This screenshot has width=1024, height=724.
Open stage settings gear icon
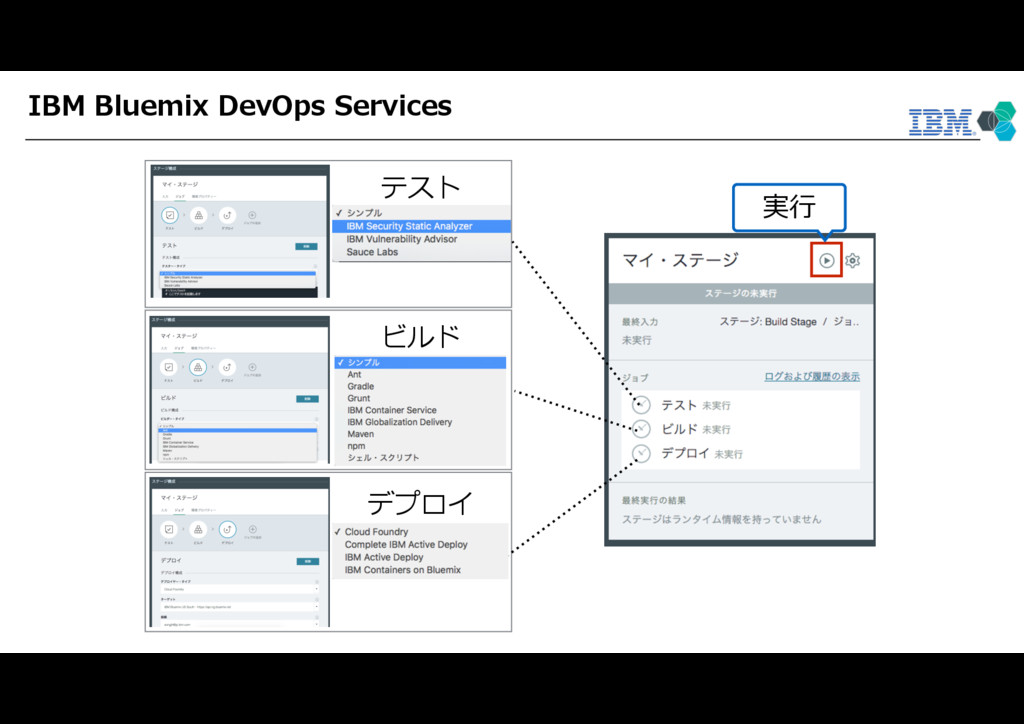click(852, 260)
